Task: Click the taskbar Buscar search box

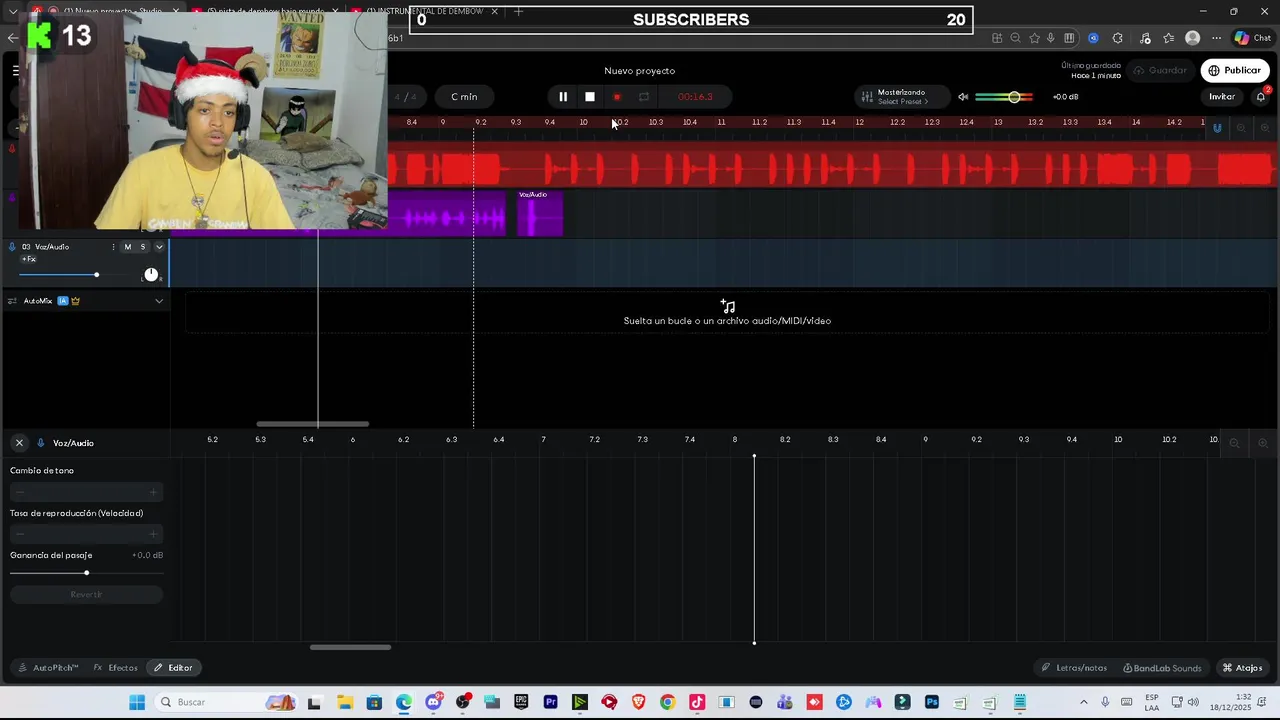Action: pyautogui.click(x=228, y=702)
